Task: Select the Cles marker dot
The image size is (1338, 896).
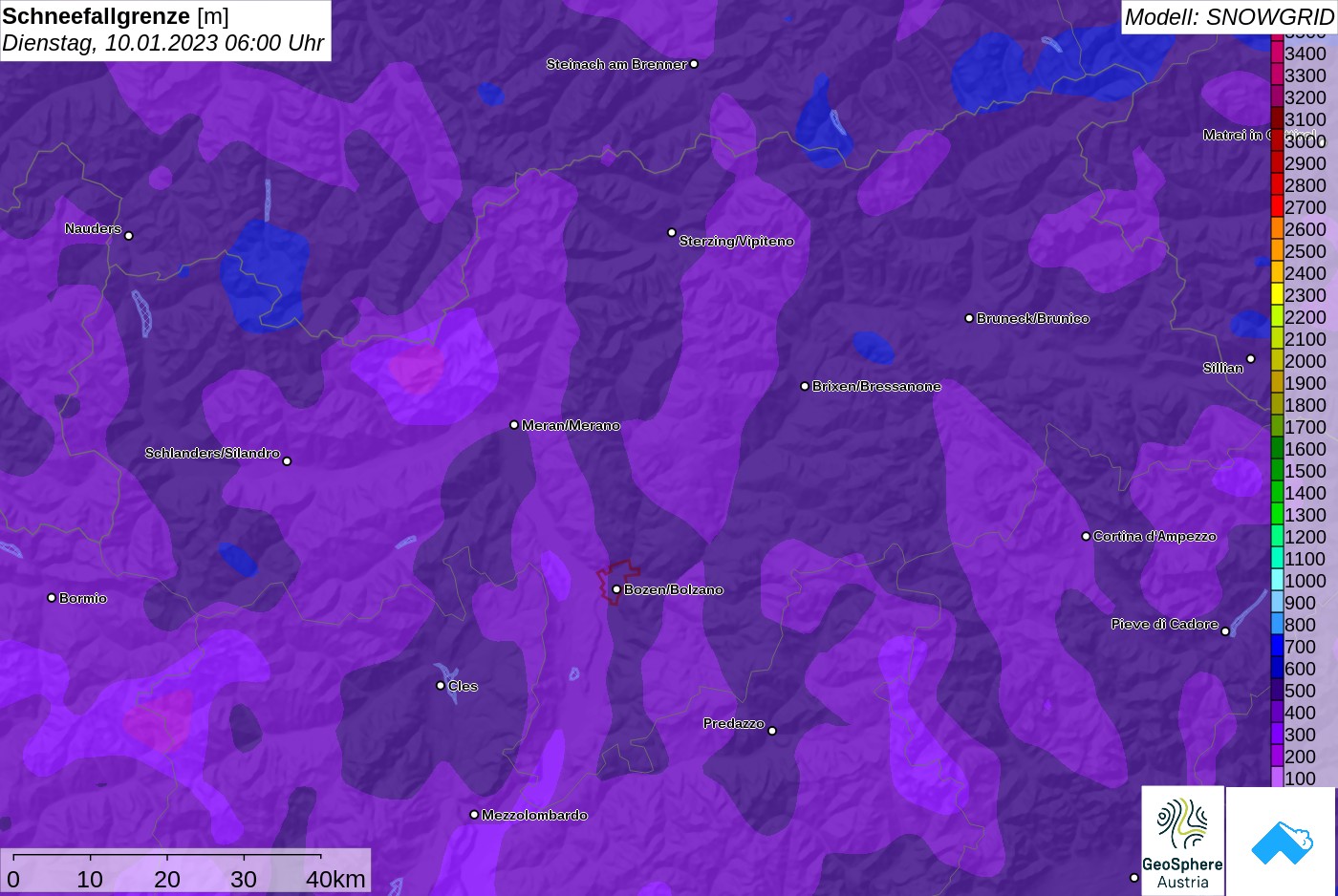Action: [x=441, y=685]
